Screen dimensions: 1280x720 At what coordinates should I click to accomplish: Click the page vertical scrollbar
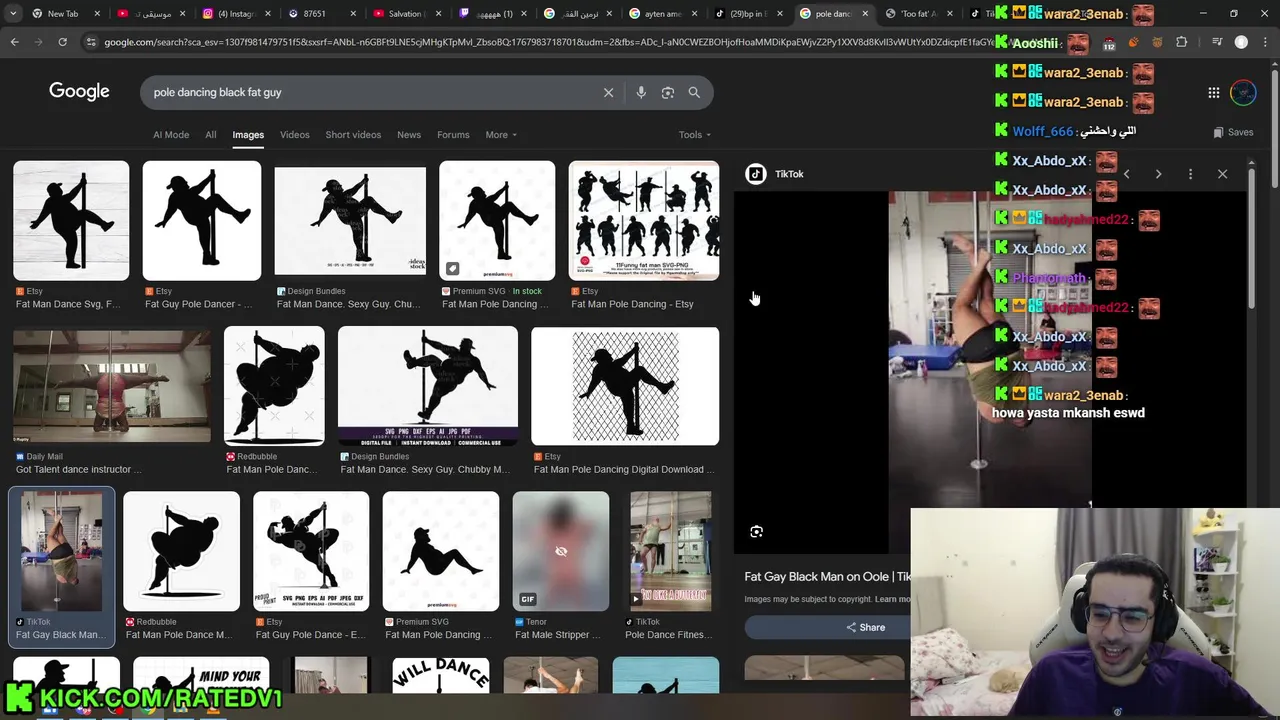click(x=1273, y=130)
